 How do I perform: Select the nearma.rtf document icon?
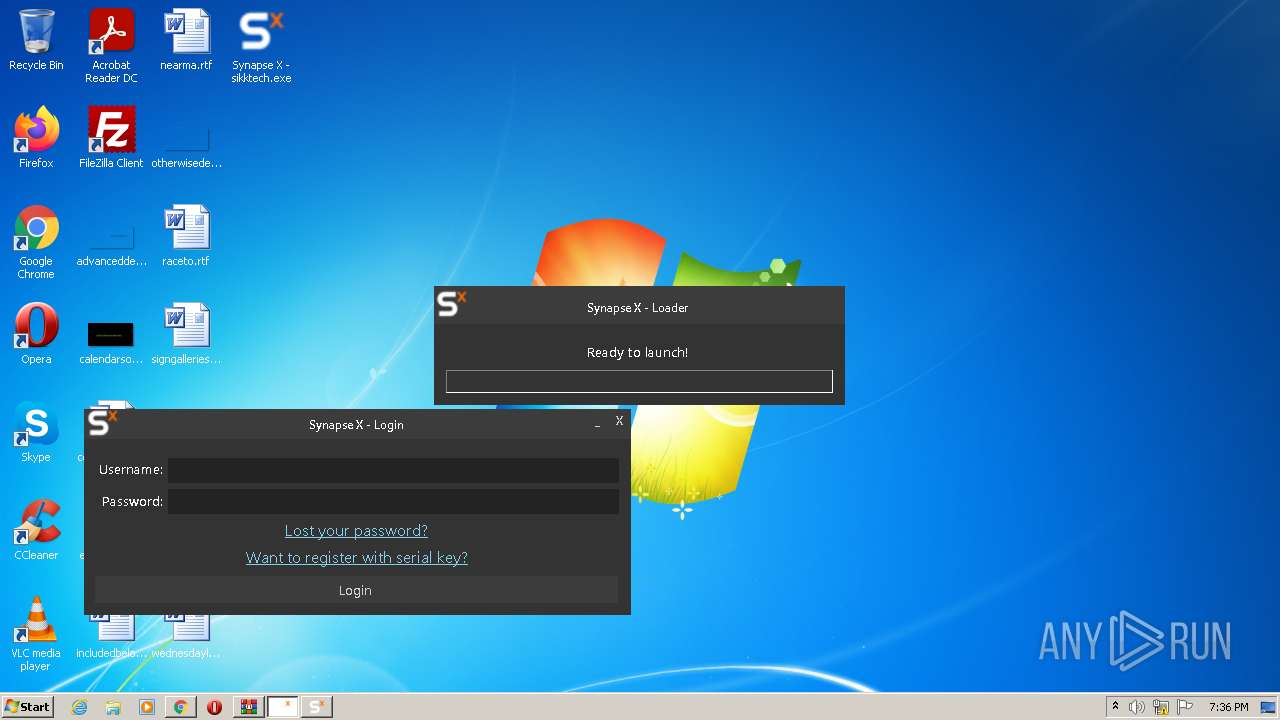click(186, 41)
